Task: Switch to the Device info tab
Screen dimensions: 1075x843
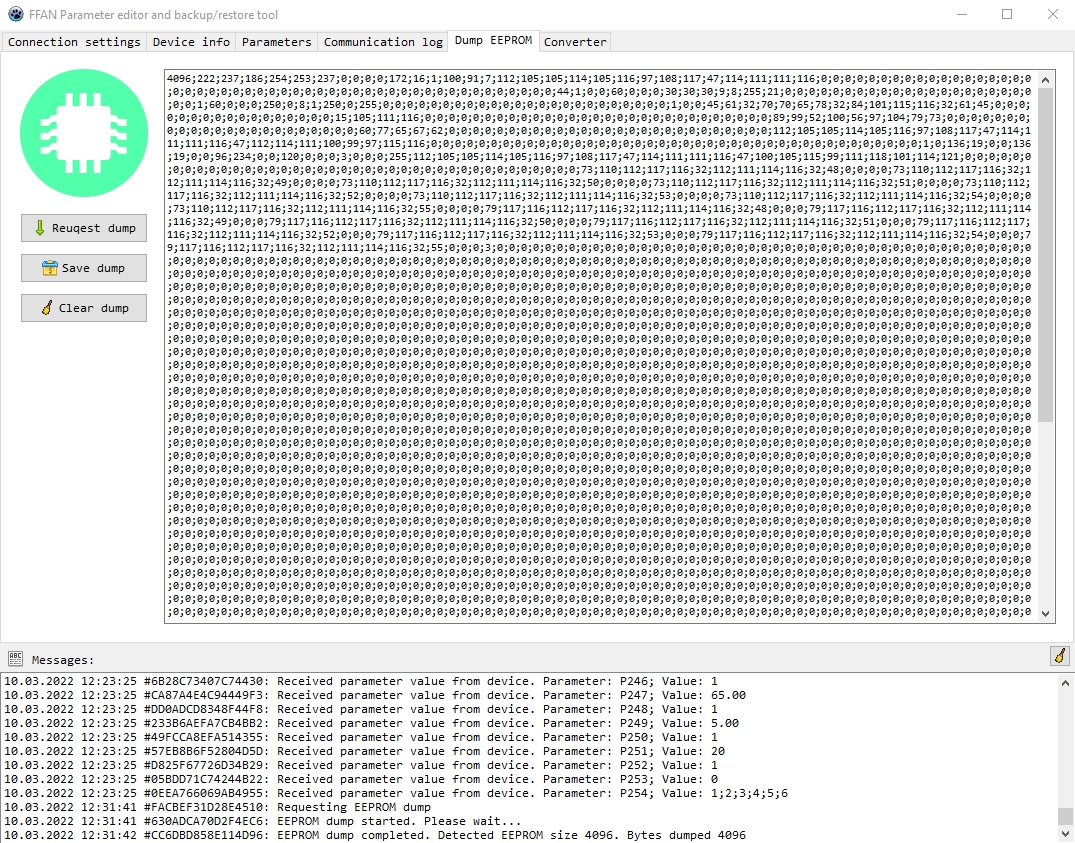Action: (191, 42)
